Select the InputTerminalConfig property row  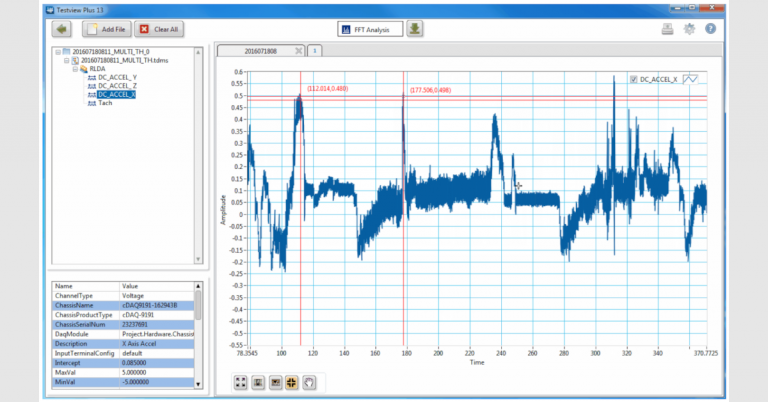coord(123,353)
